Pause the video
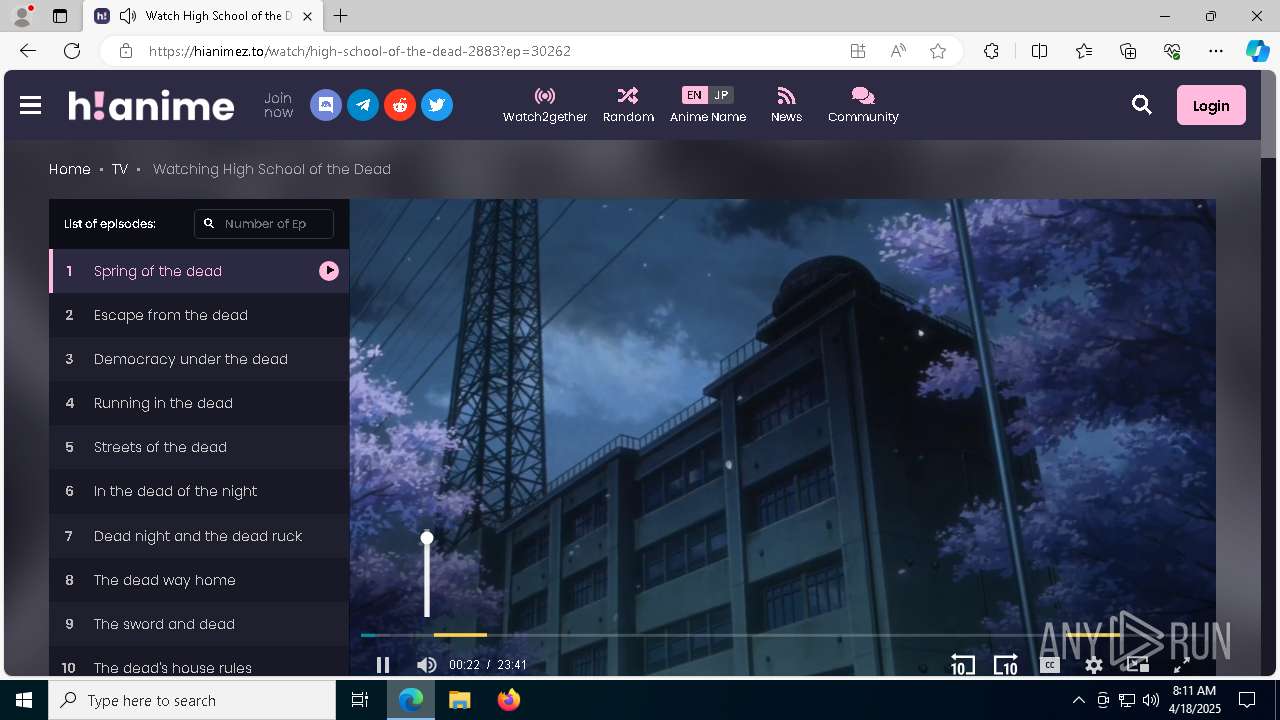Screen dimensions: 1280x720 click(x=383, y=665)
